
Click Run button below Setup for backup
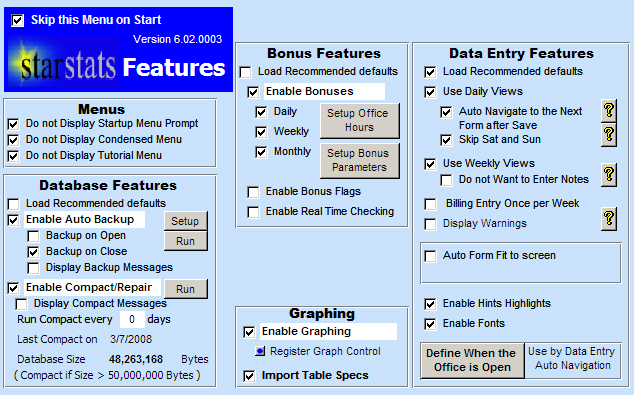(x=186, y=241)
